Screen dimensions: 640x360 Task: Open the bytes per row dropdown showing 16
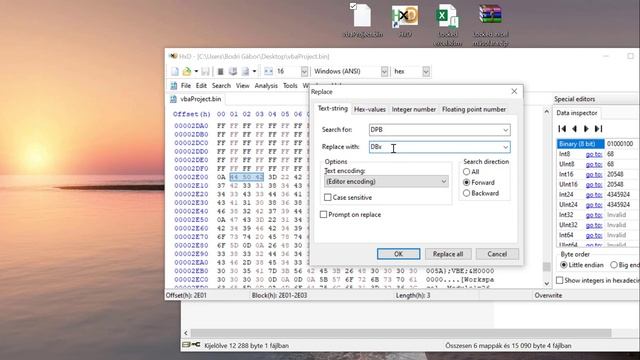[304, 71]
